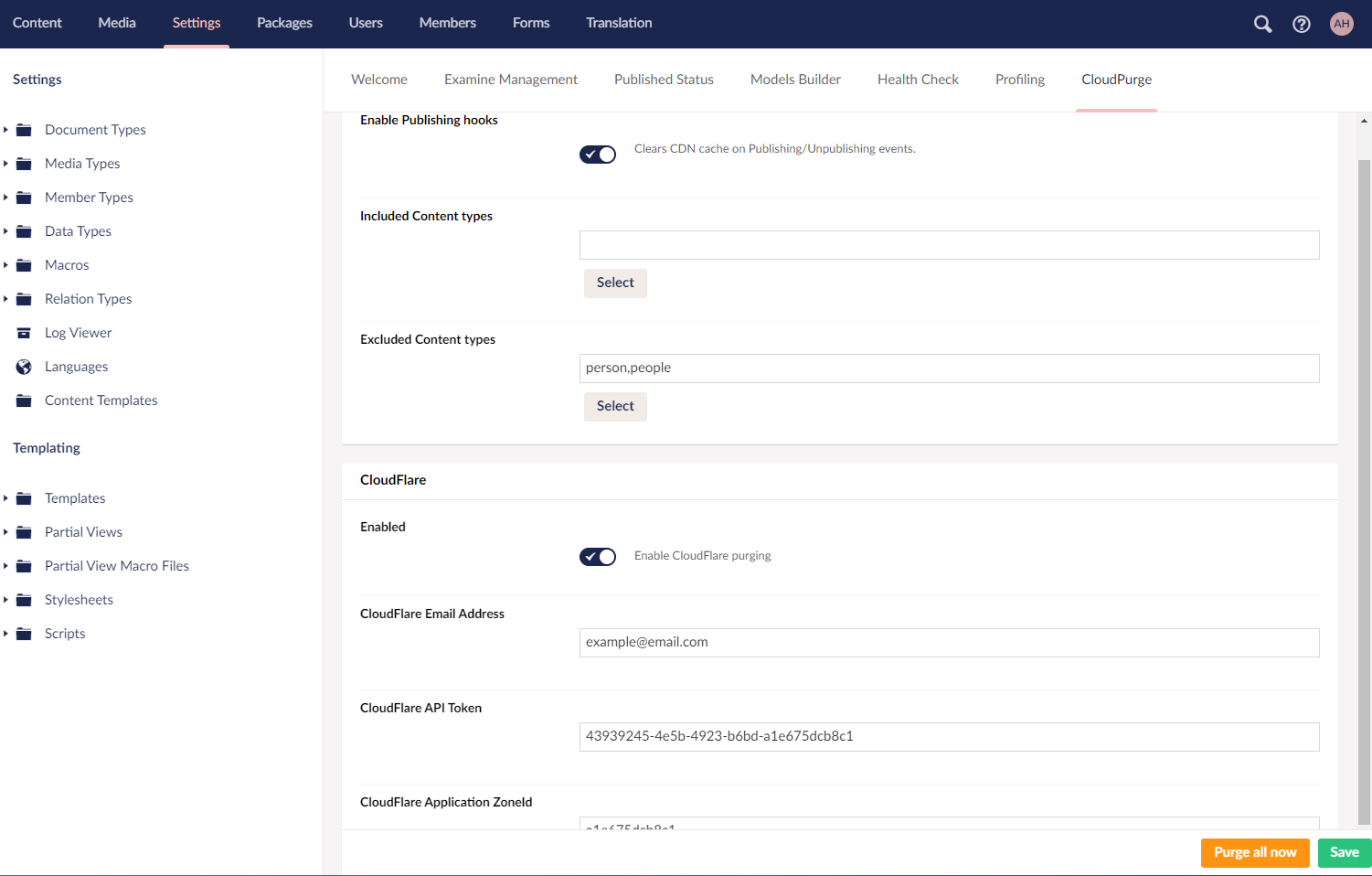Expand the Stylesheets tree arrow
1372x876 pixels.
click(5, 600)
